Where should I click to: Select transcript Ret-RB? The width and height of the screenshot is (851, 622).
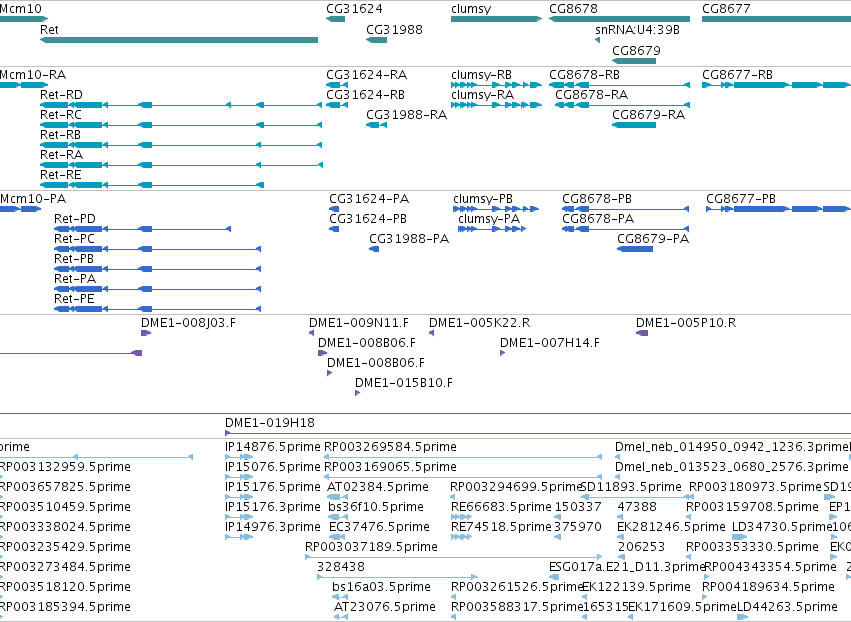[x=181, y=145]
